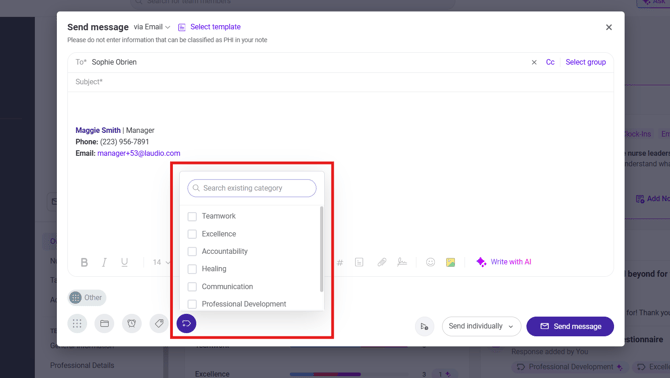Open the grid icon at the bottom left
The width and height of the screenshot is (670, 378).
[77, 324]
